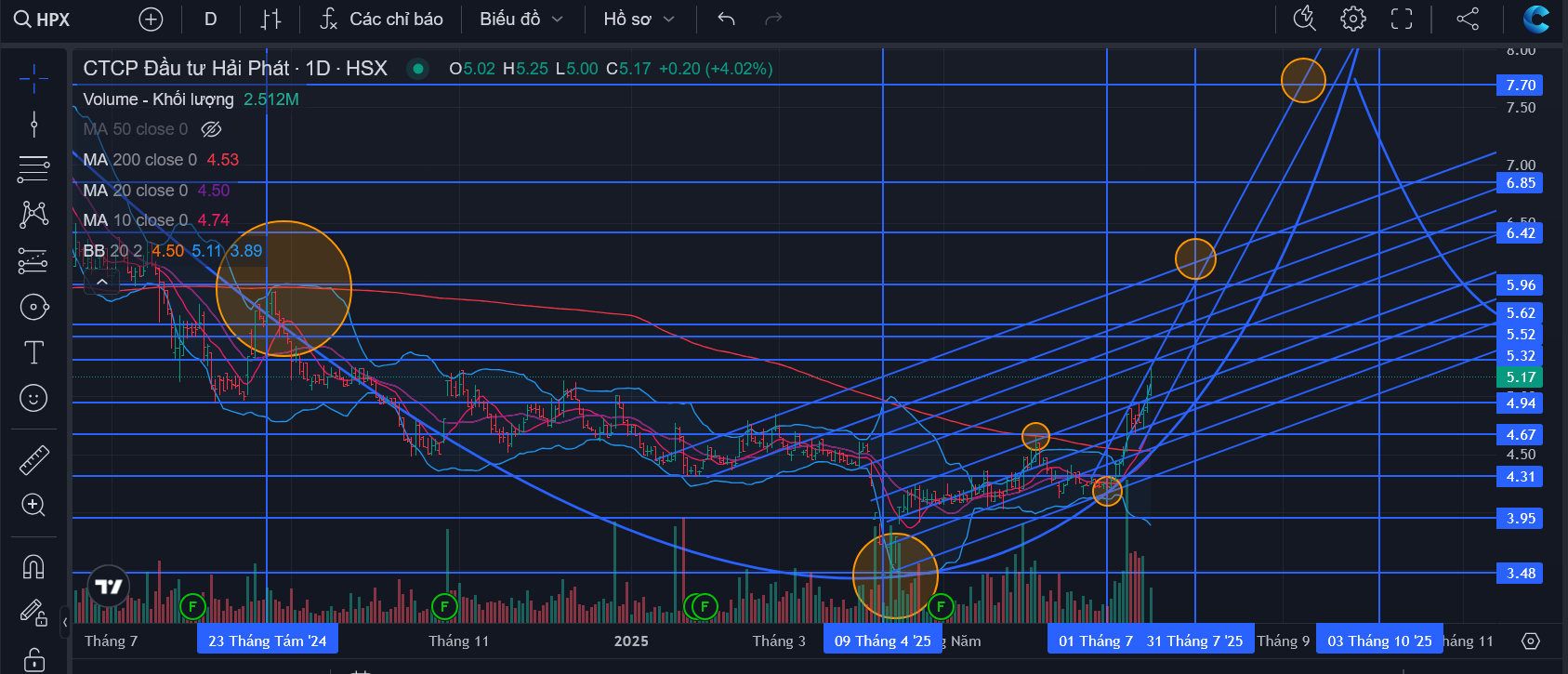Show the hidden MA 50 indicator
This screenshot has width=1568, height=674.
pos(212,129)
